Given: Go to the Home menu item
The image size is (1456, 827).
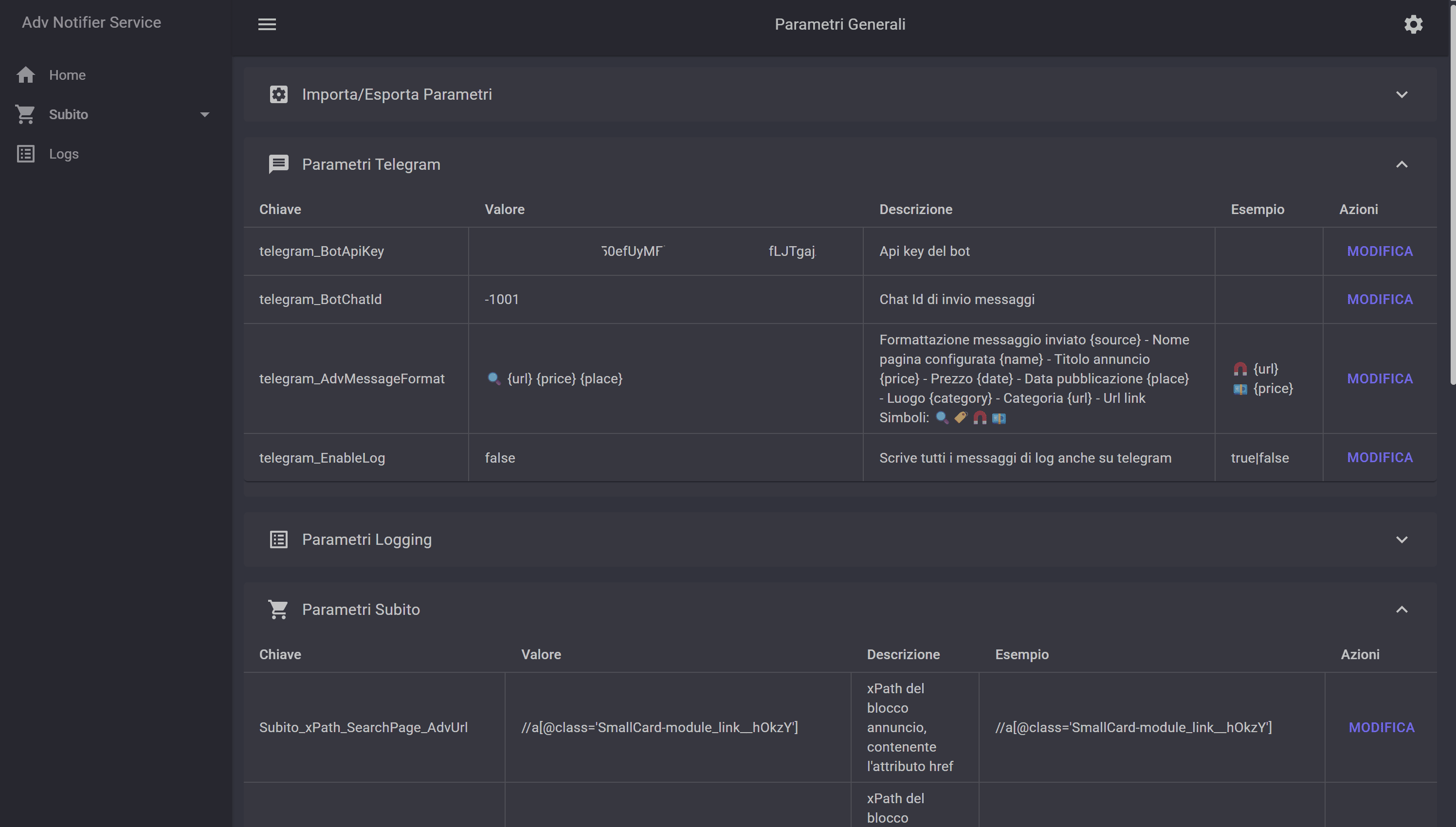Looking at the screenshot, I should pos(67,75).
